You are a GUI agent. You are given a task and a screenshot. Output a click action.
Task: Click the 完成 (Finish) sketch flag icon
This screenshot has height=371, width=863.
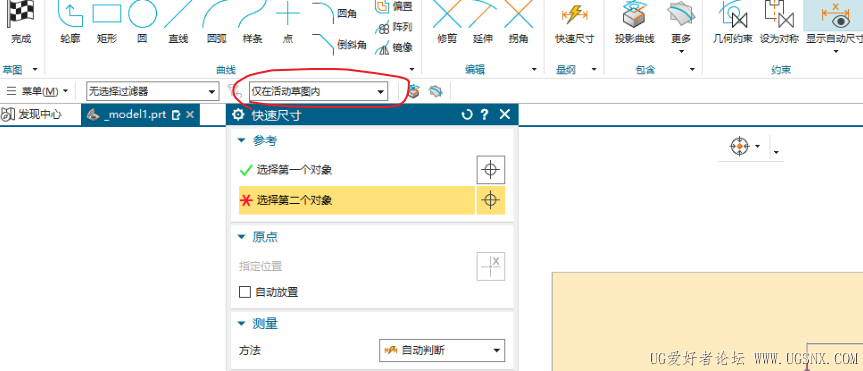coord(20,14)
